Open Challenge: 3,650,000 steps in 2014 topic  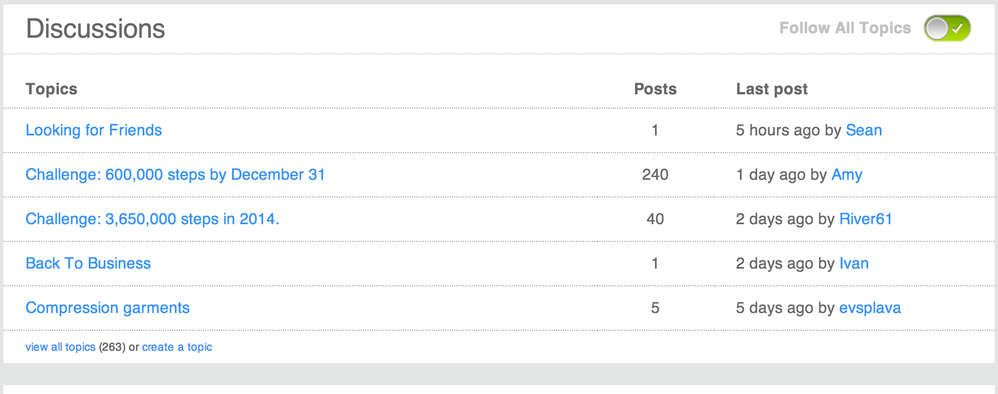point(153,220)
